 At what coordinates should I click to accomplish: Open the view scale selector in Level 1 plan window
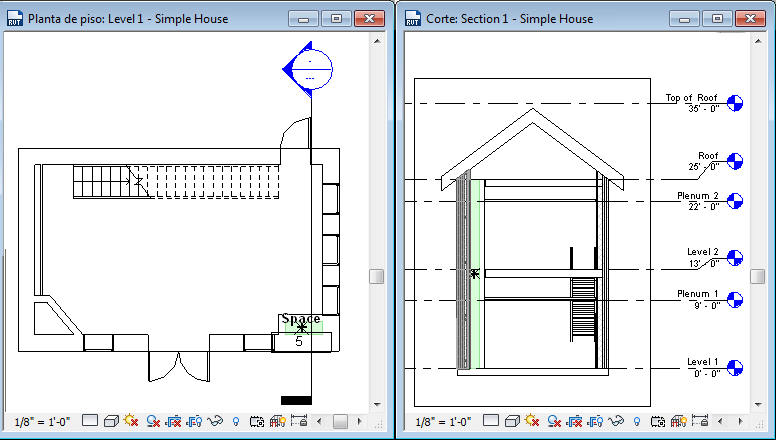coord(42,422)
